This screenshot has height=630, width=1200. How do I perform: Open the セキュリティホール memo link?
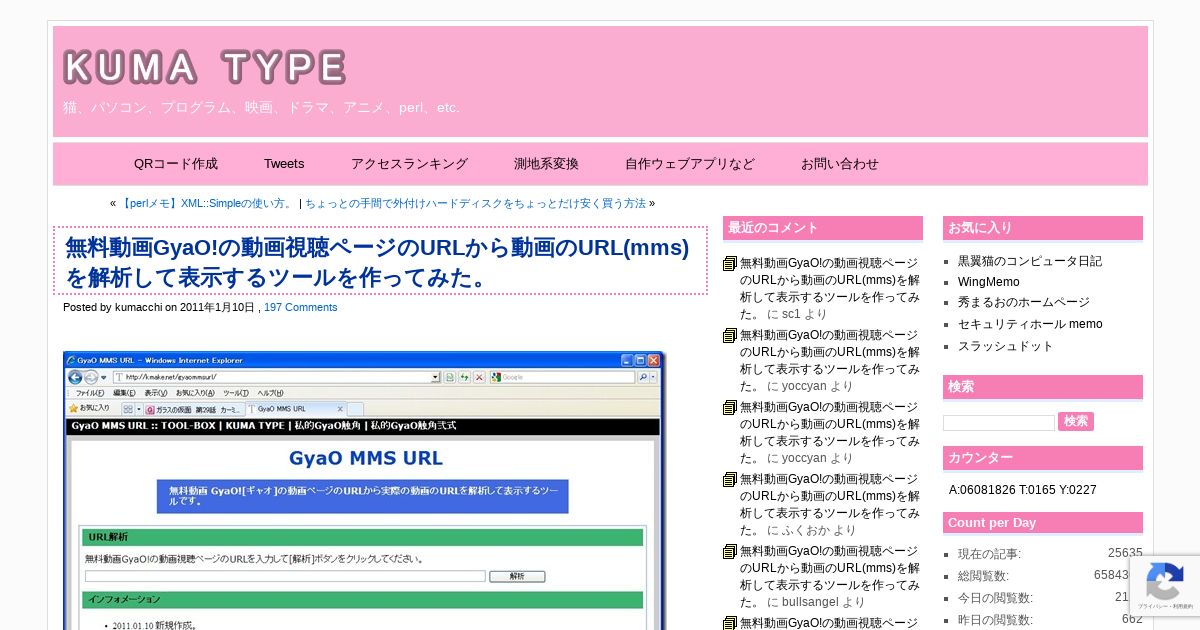tap(1030, 324)
